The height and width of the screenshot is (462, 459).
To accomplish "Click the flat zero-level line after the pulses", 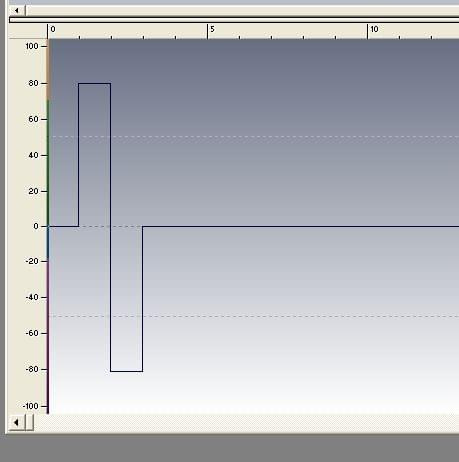I will pyautogui.click(x=301, y=226).
